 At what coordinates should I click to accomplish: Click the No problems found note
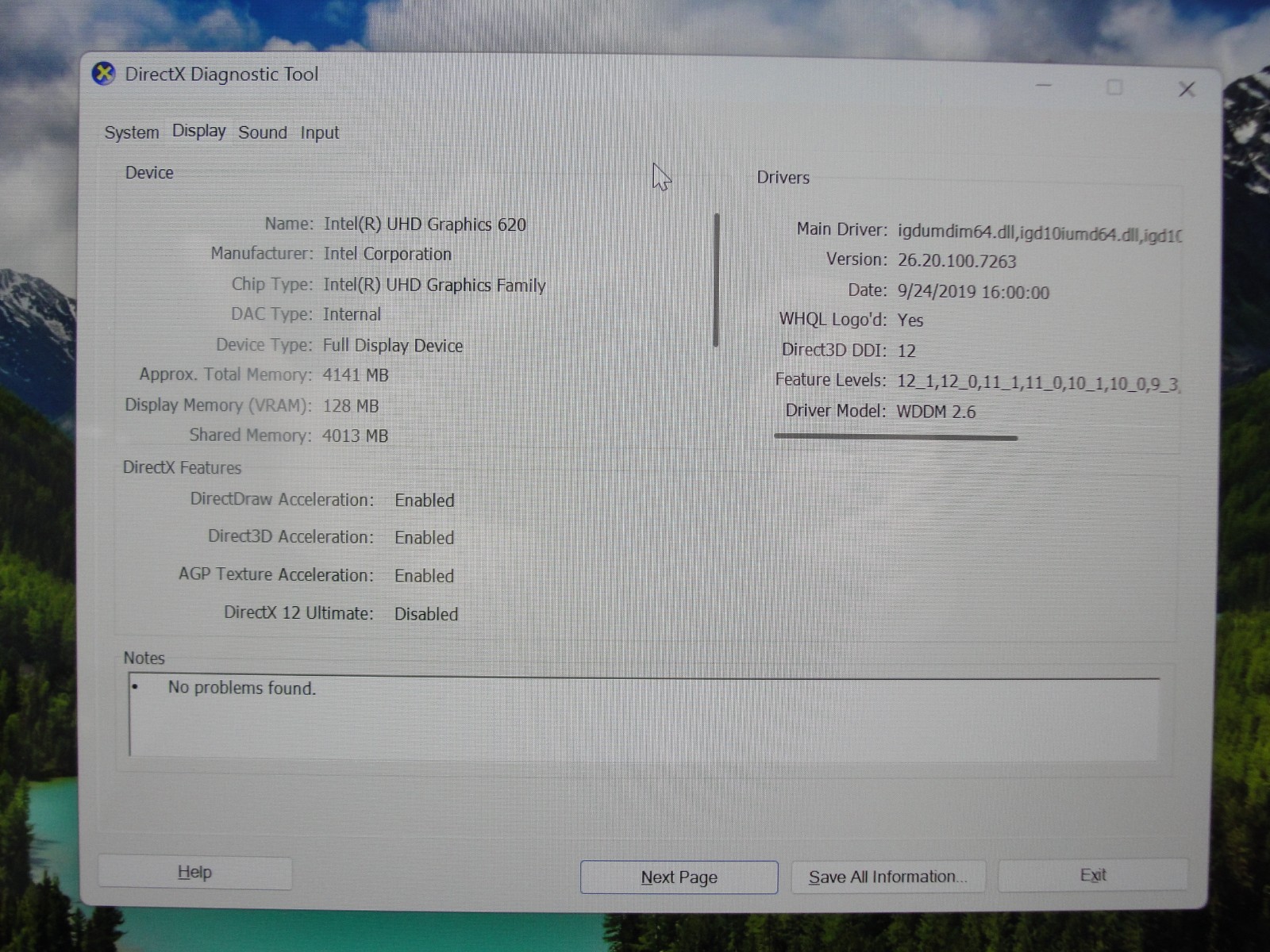[242, 688]
